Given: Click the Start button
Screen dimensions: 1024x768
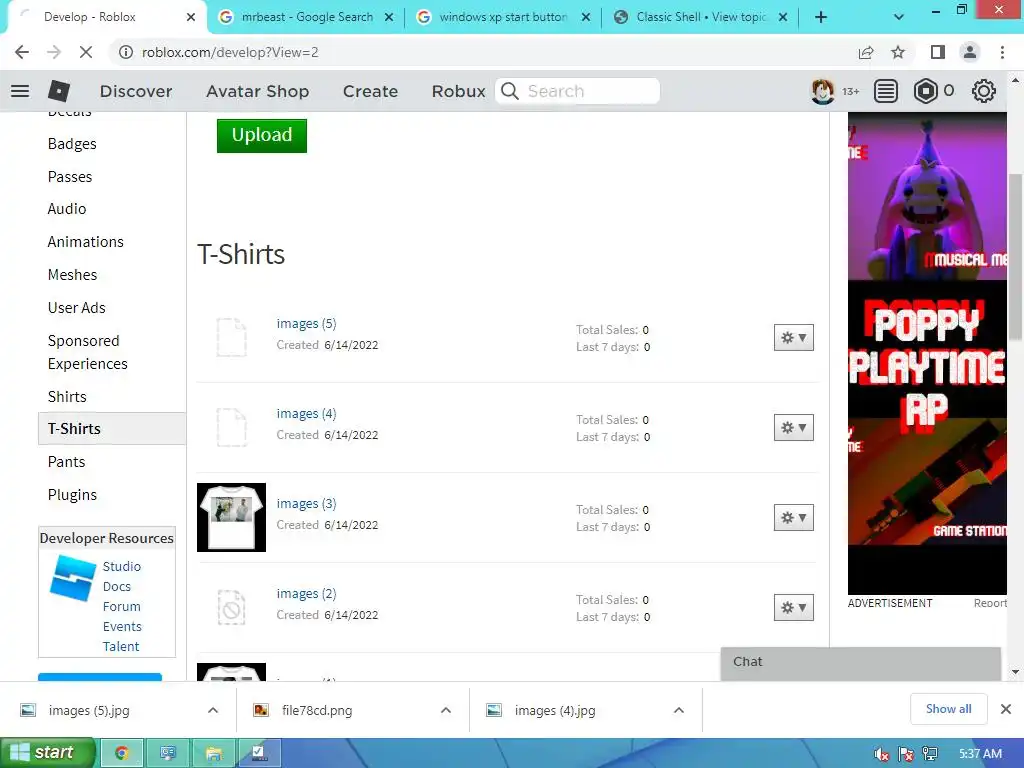Looking at the screenshot, I should (48, 753).
